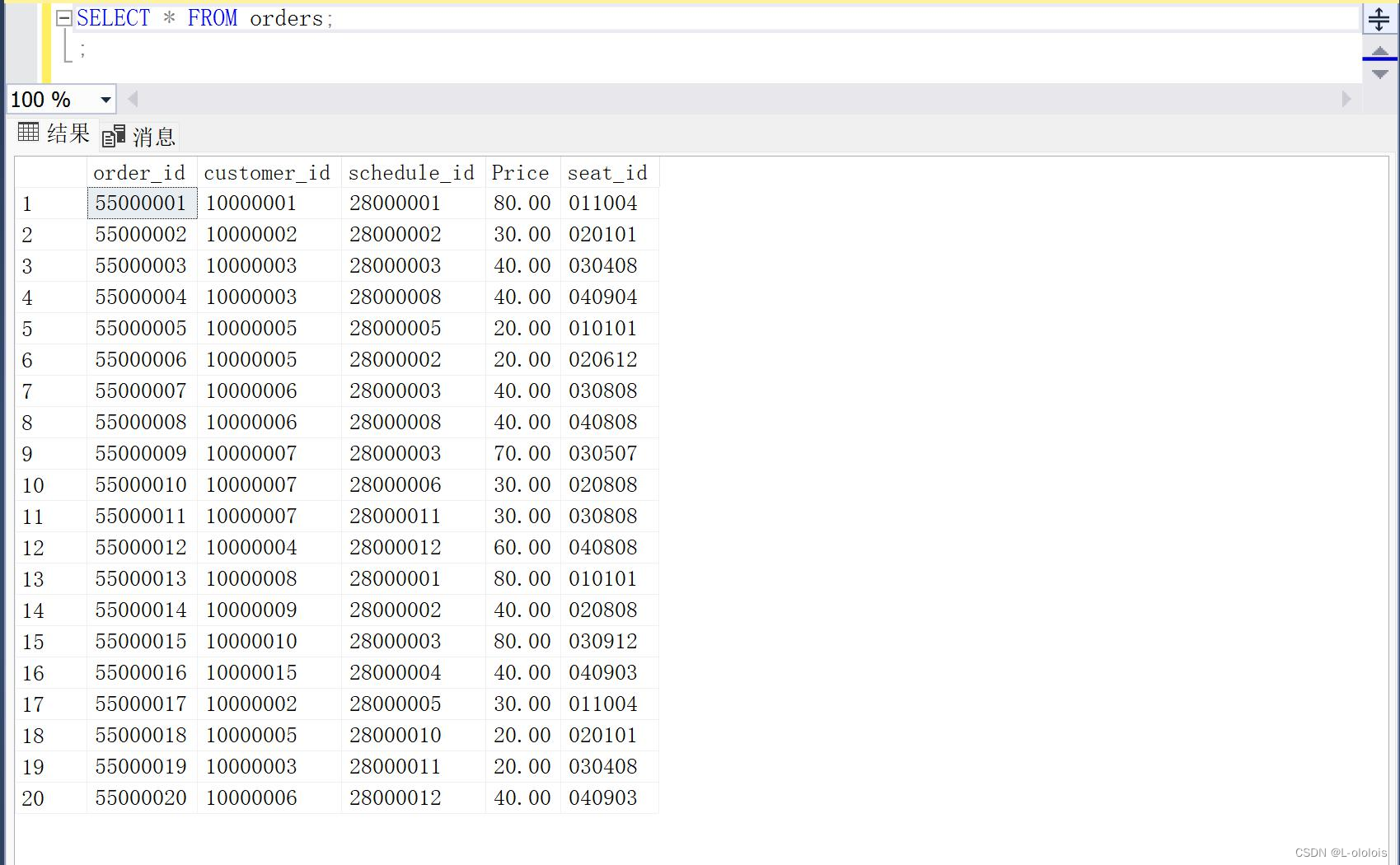
Task: Select order_id cell 55000018
Action: click(x=142, y=735)
